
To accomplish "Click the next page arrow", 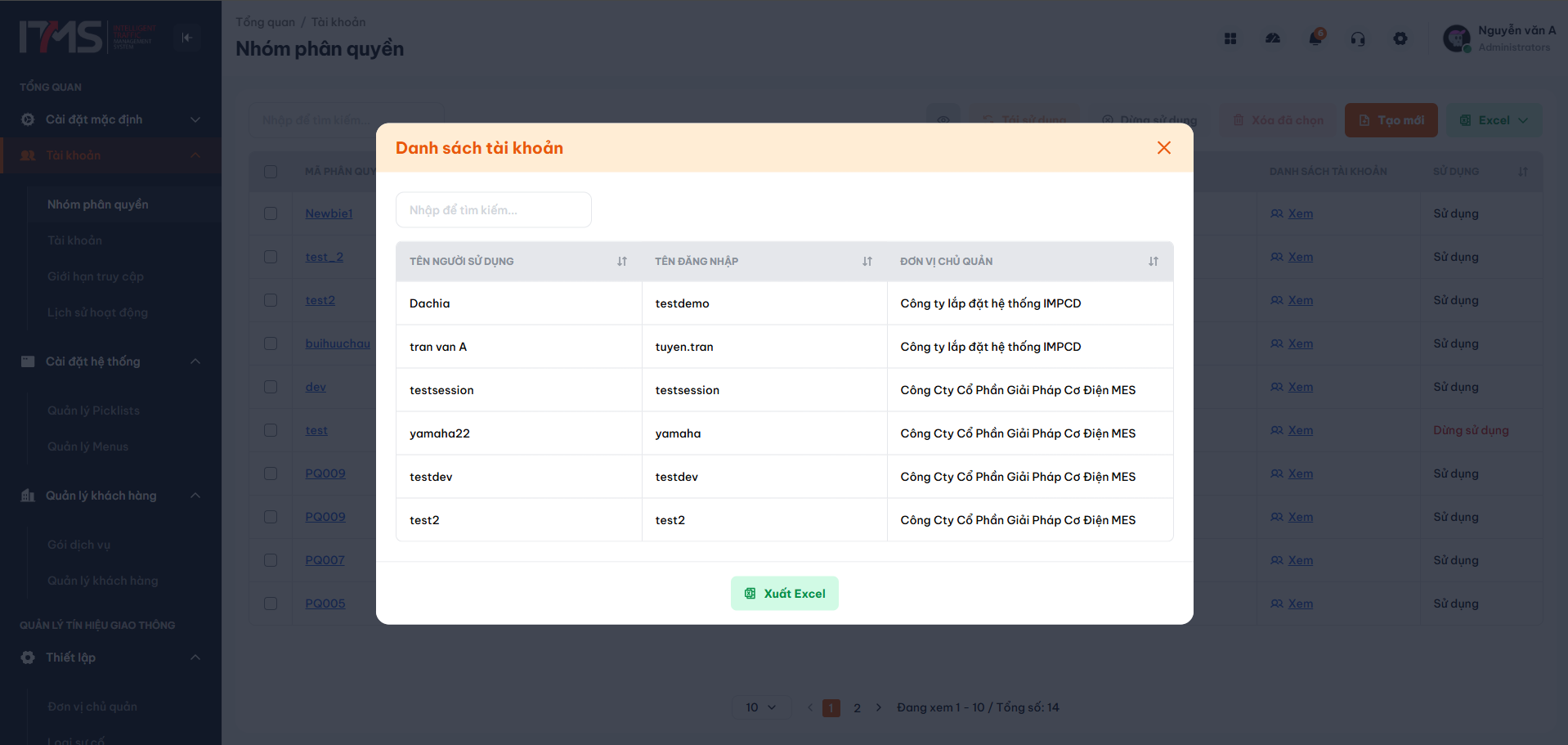I will [879, 707].
